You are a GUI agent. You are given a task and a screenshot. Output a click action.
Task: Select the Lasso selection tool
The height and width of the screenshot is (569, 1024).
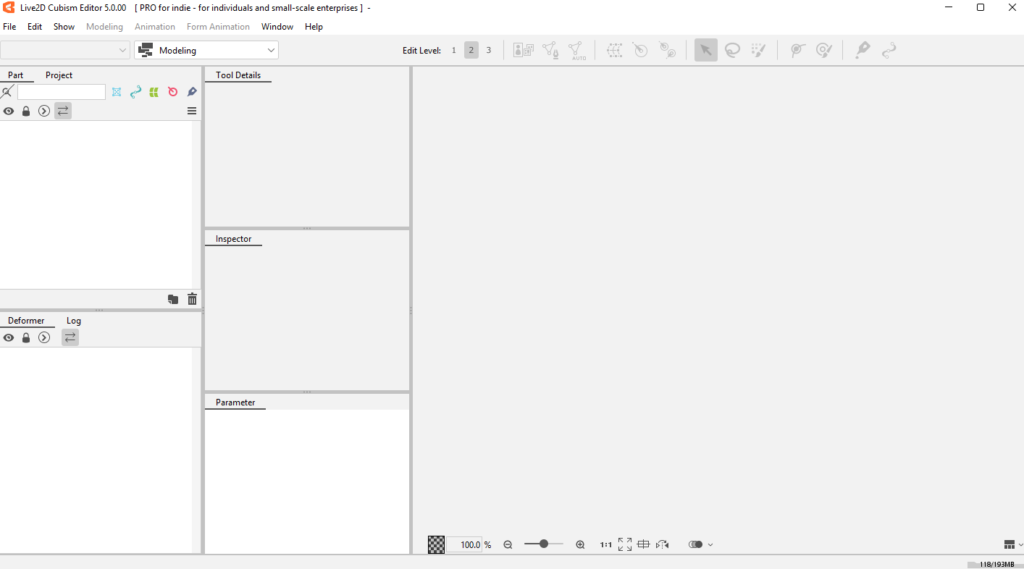coord(732,50)
